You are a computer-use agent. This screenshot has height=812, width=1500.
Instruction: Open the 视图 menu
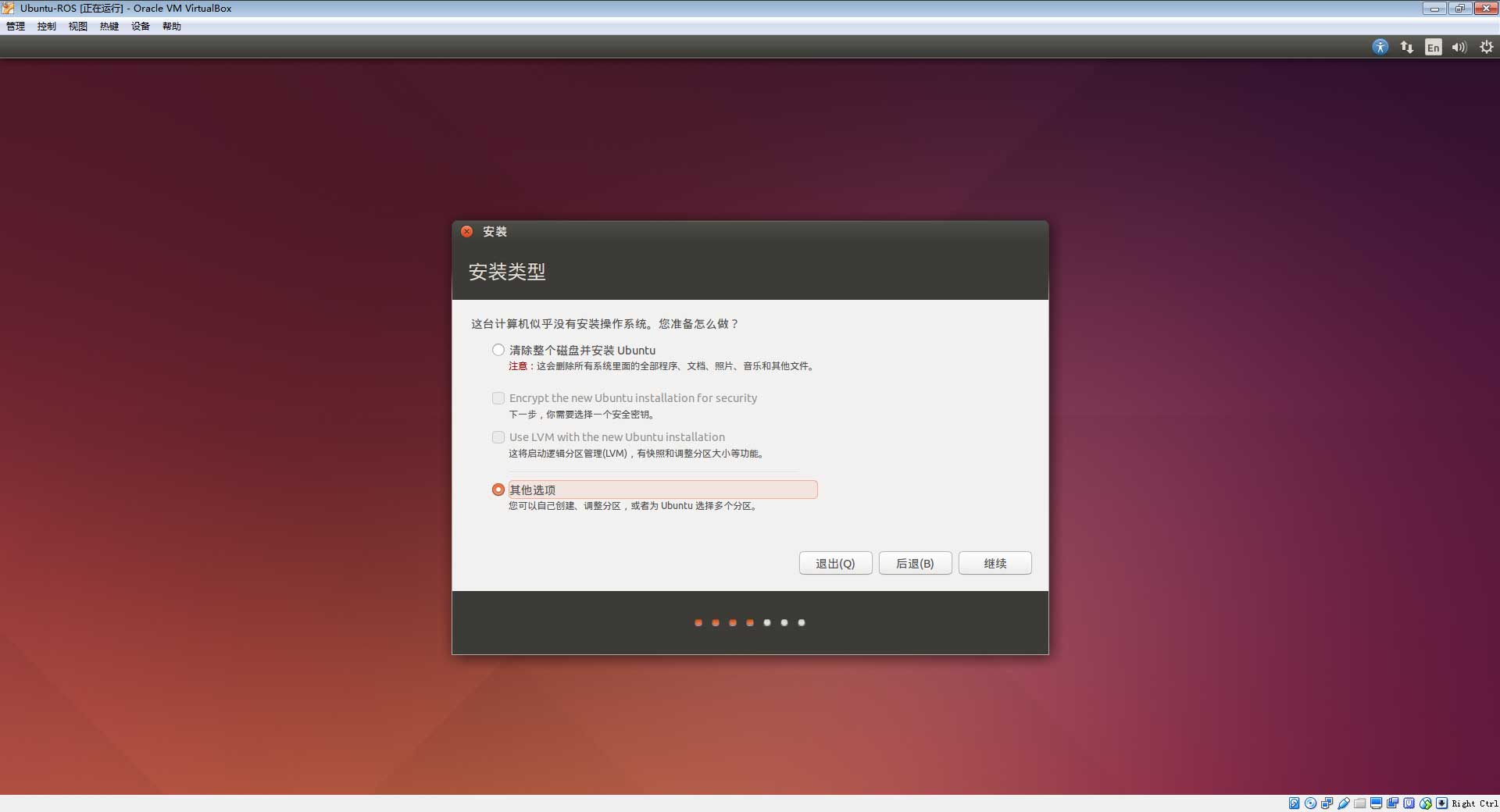click(78, 27)
